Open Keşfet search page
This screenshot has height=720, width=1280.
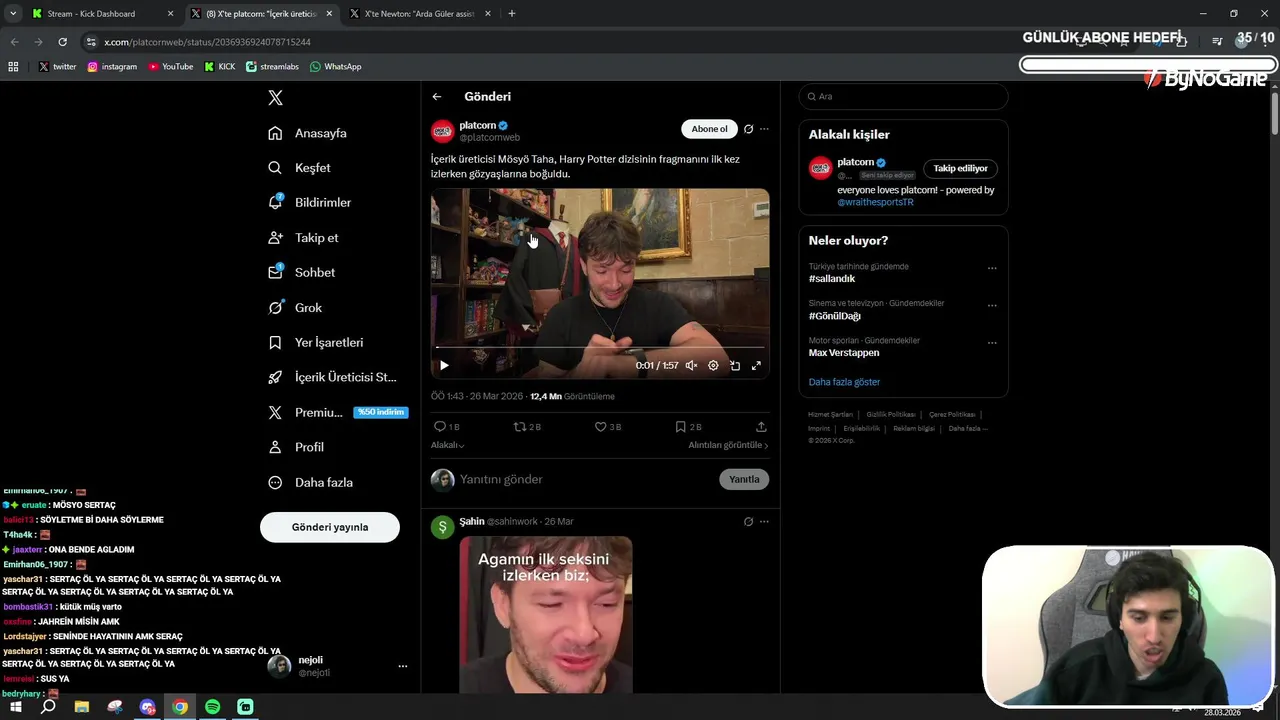300,168
